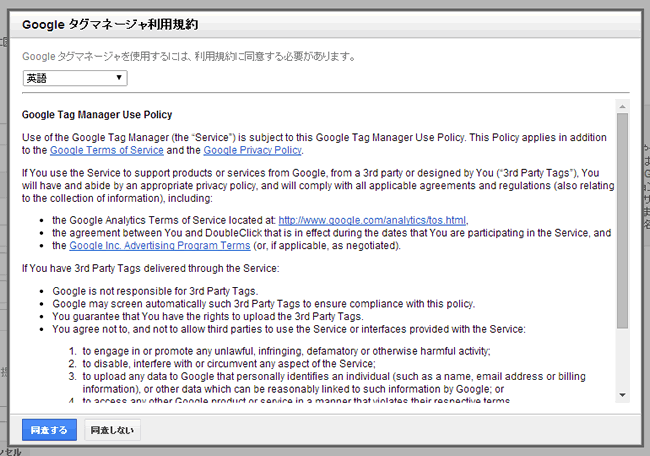The image size is (650, 456).
Task: Open the Google Terms of Service link
Action: (107, 150)
